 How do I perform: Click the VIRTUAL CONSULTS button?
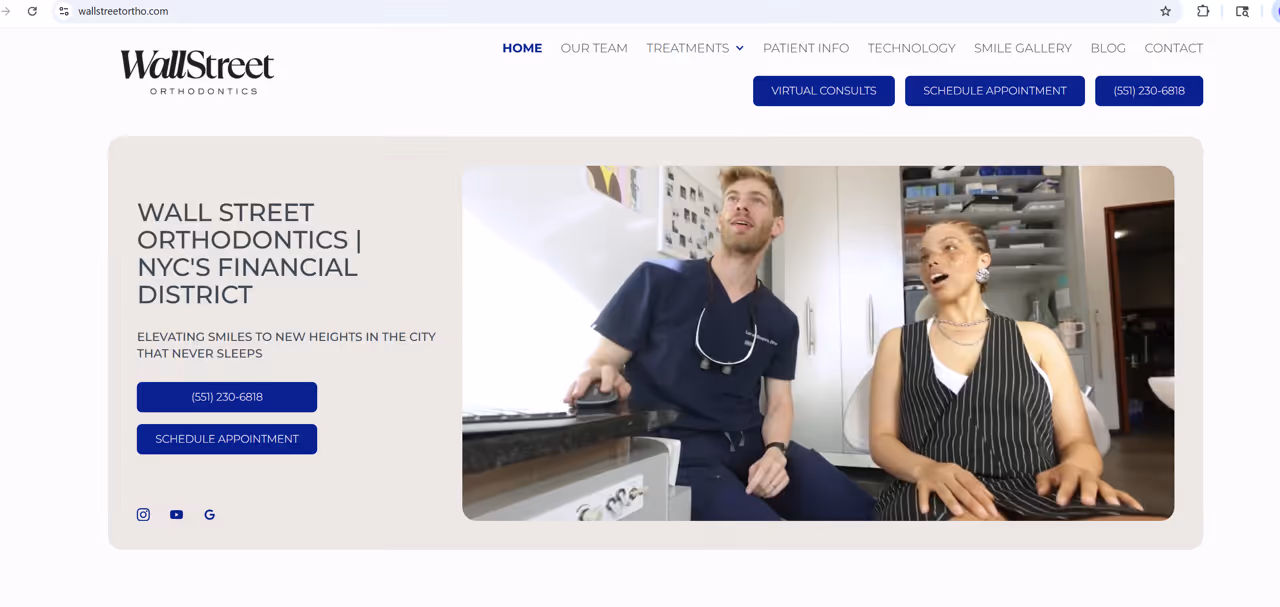click(823, 90)
